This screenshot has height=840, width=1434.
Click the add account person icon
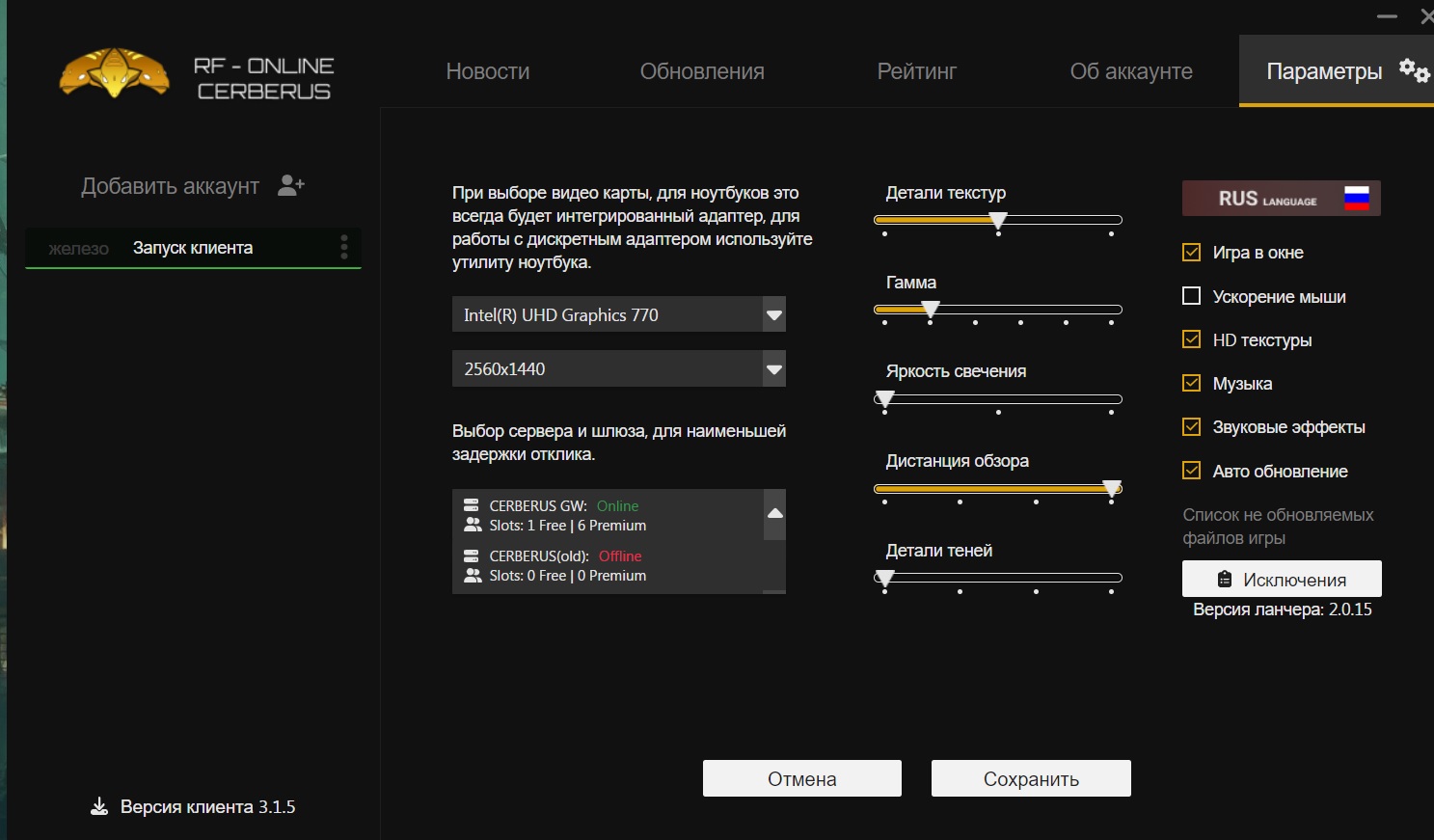[290, 185]
